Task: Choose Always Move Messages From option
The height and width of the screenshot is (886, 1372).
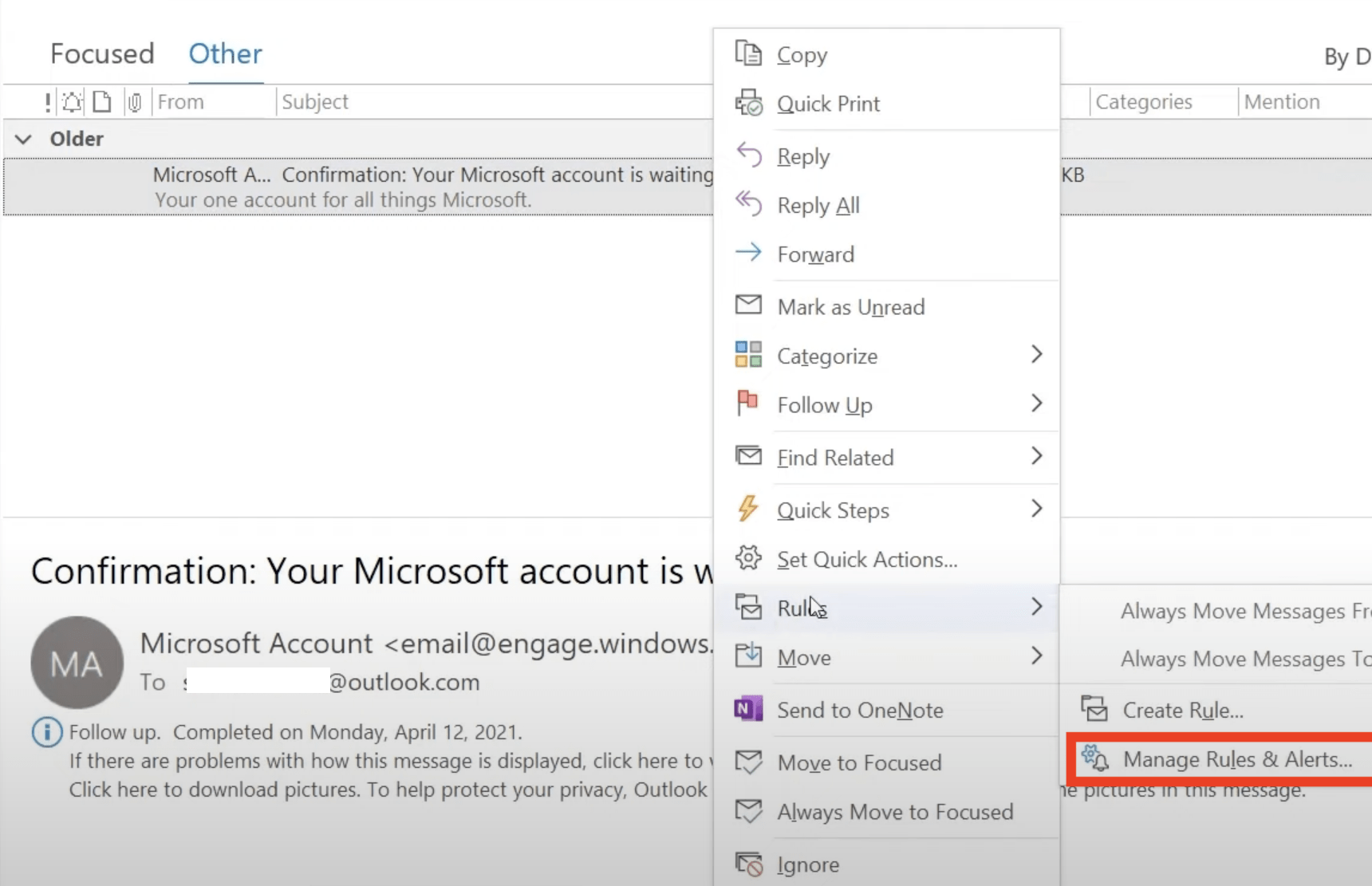Action: 1217,611
